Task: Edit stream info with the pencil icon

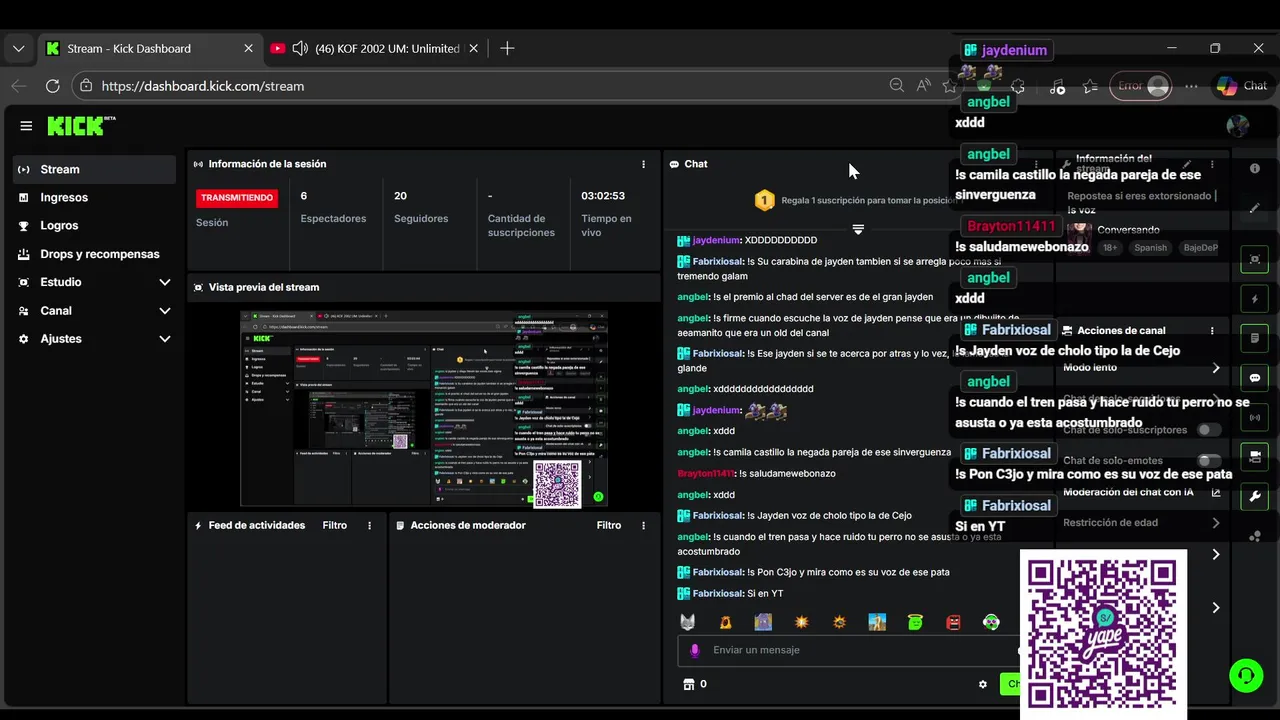Action: [1187, 164]
